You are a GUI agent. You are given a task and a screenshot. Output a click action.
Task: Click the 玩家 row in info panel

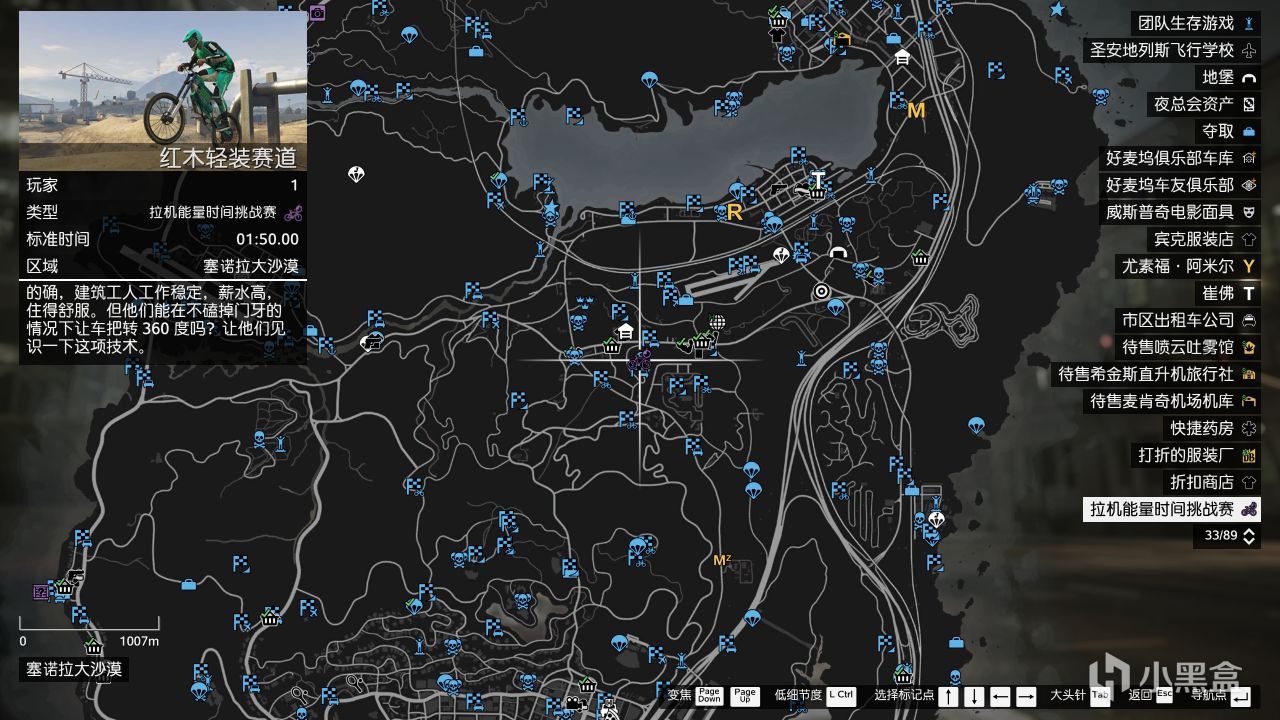click(163, 185)
